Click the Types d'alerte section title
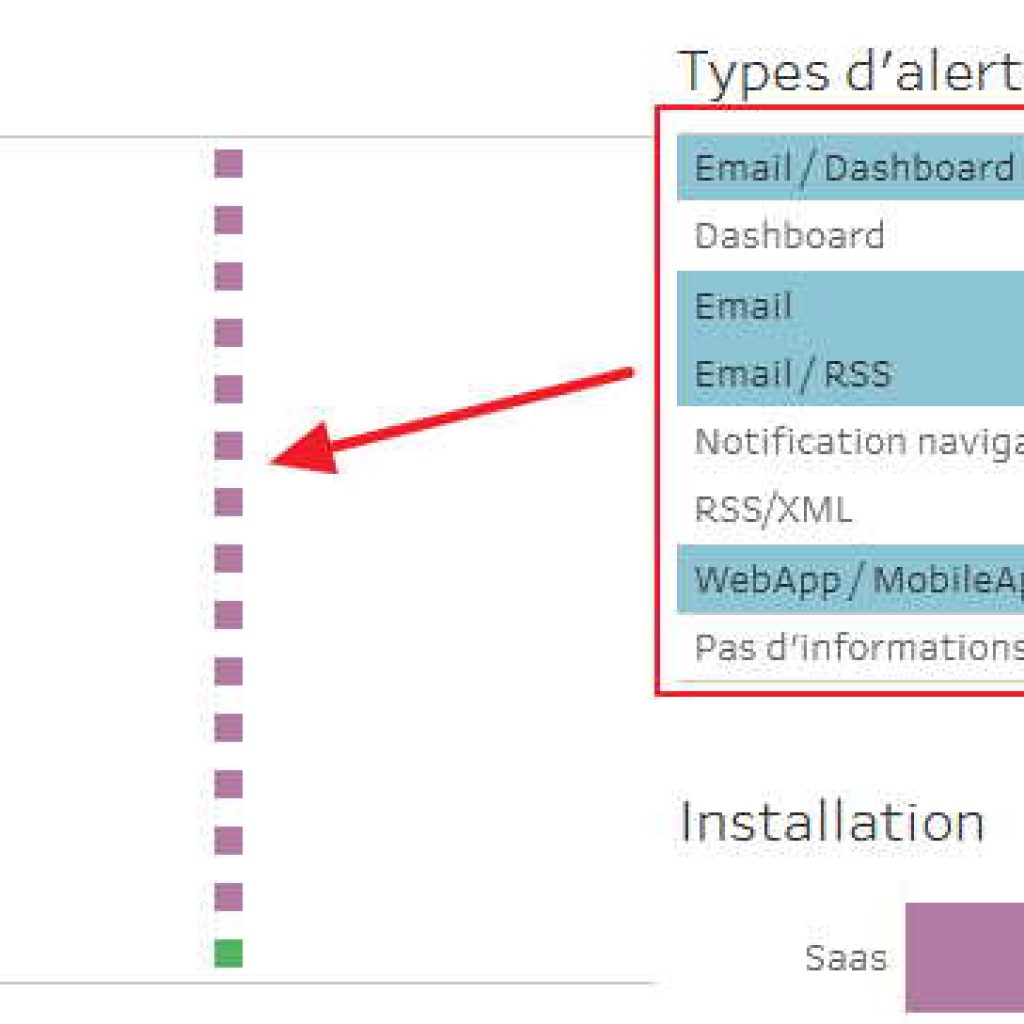The width and height of the screenshot is (1024, 1024). [850, 72]
